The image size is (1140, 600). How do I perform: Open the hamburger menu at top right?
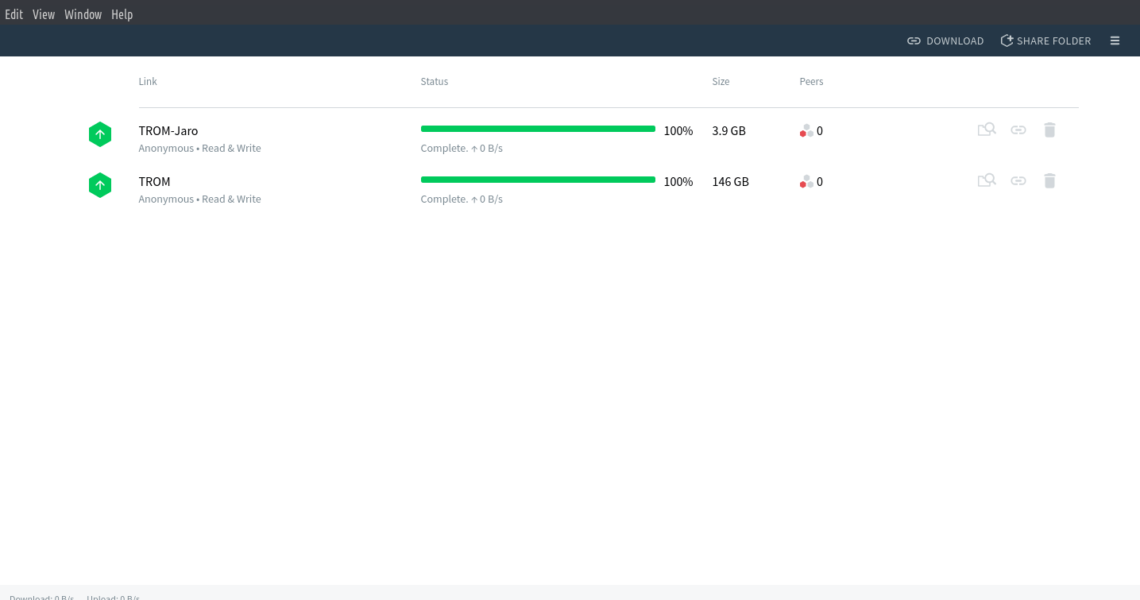coord(1114,41)
